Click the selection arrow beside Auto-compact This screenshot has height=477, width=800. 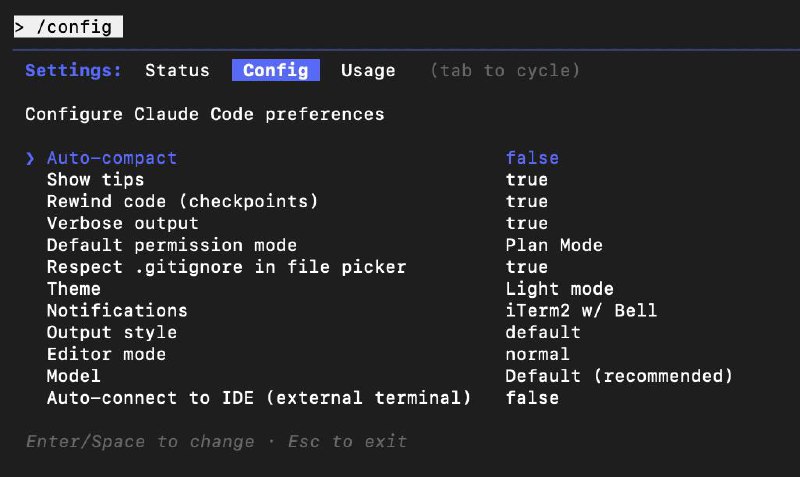point(30,159)
